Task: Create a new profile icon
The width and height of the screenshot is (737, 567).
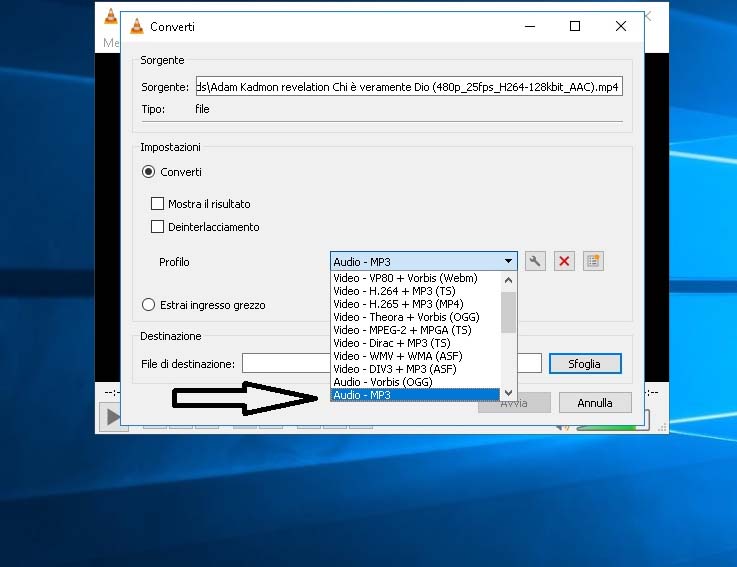Action: 593,261
